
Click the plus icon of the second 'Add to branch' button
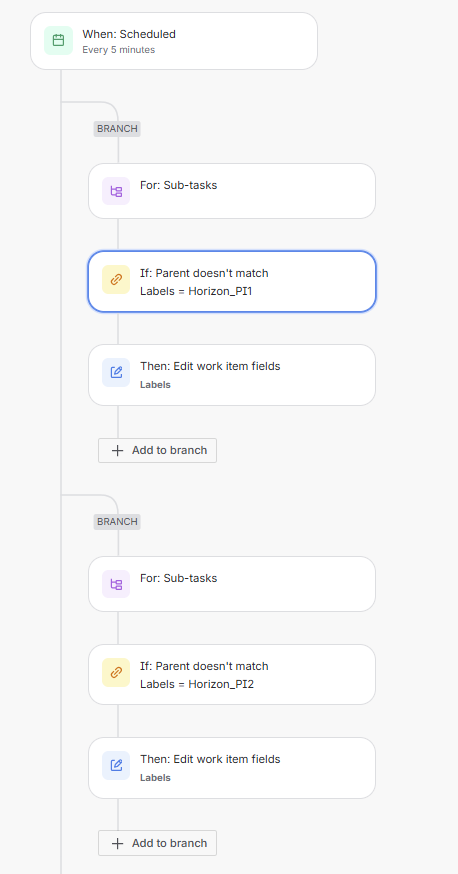pos(117,843)
